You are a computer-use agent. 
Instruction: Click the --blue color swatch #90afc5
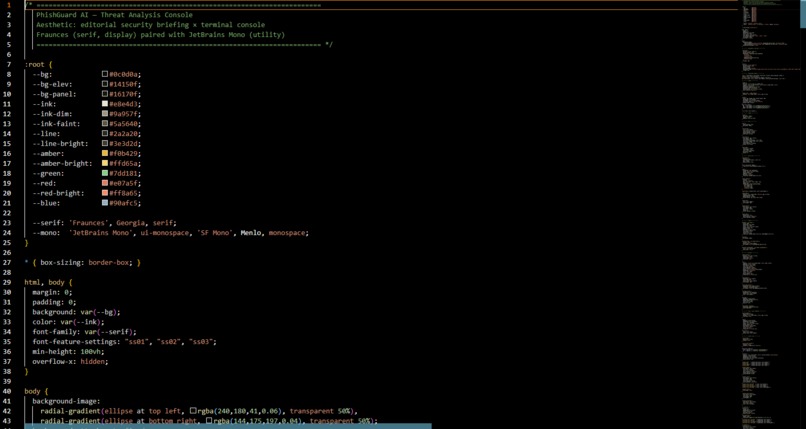pyautogui.click(x=105, y=203)
